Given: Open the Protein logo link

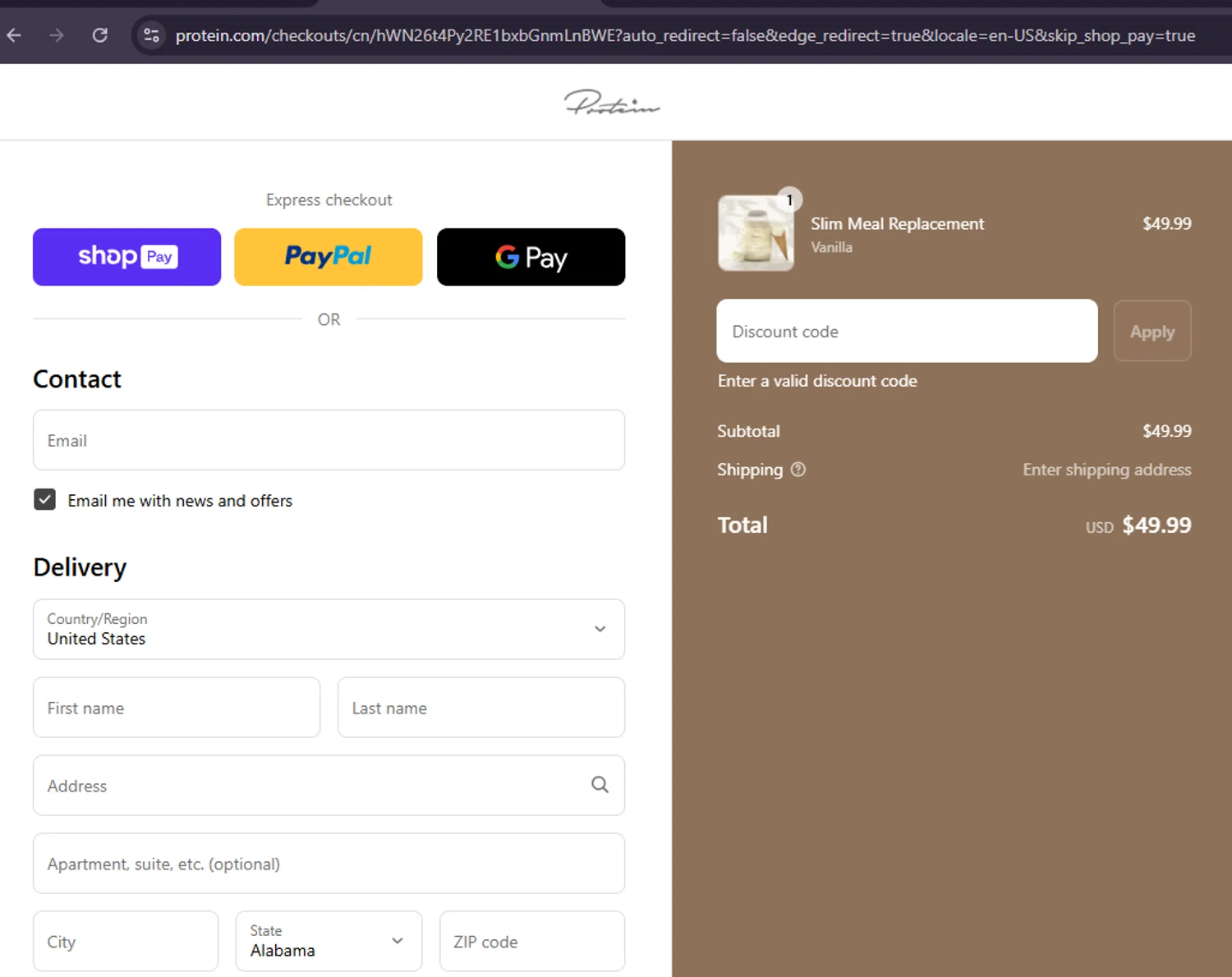Looking at the screenshot, I should 612,103.
